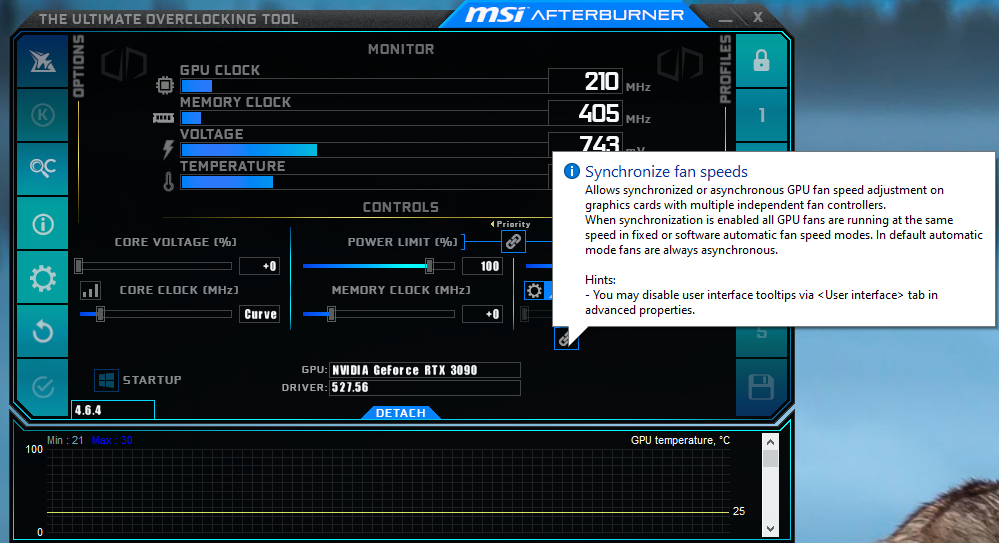This screenshot has width=999, height=543.
Task: Minimize the Afterburner window
Action: [725, 18]
